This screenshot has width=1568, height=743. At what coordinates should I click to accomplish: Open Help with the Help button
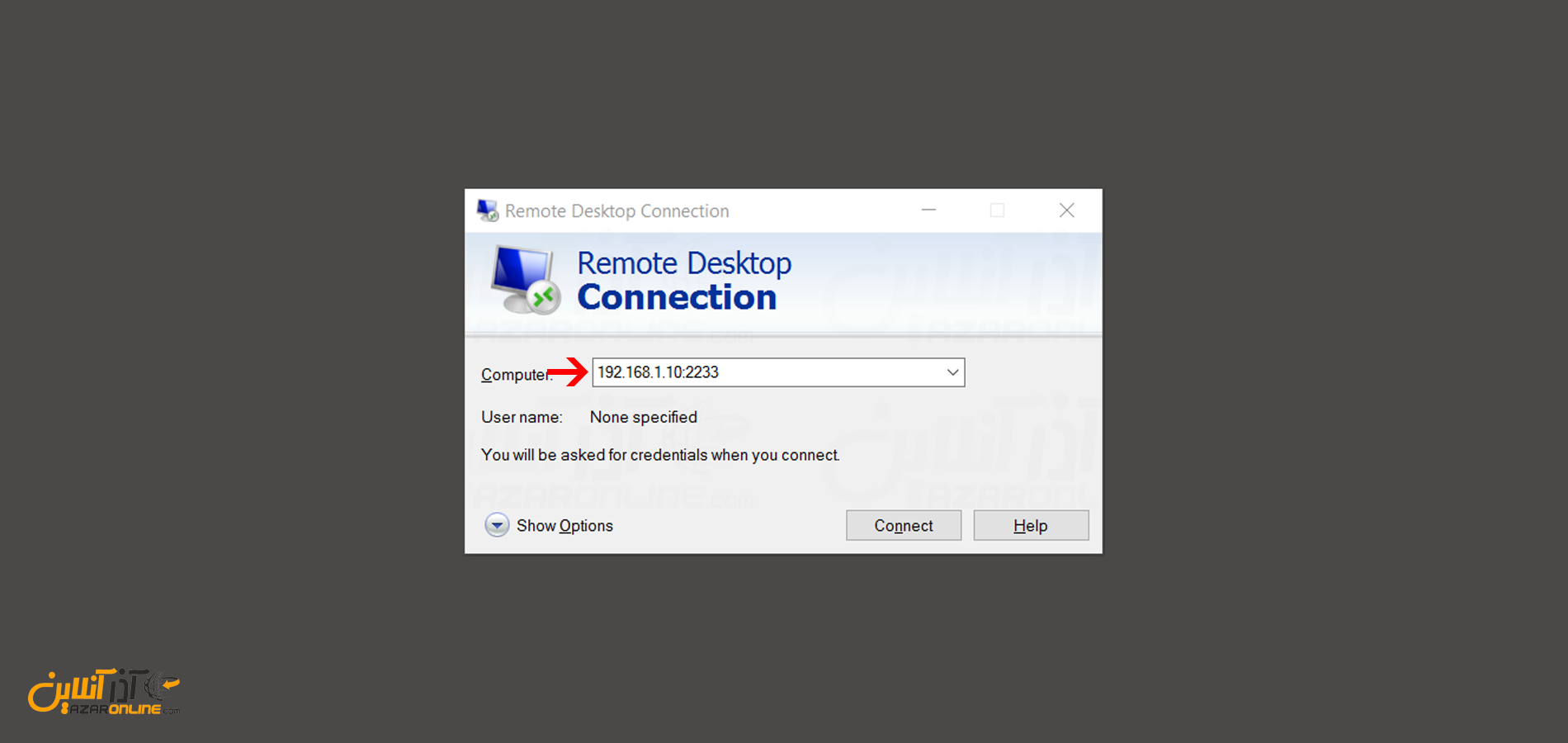click(x=1031, y=525)
